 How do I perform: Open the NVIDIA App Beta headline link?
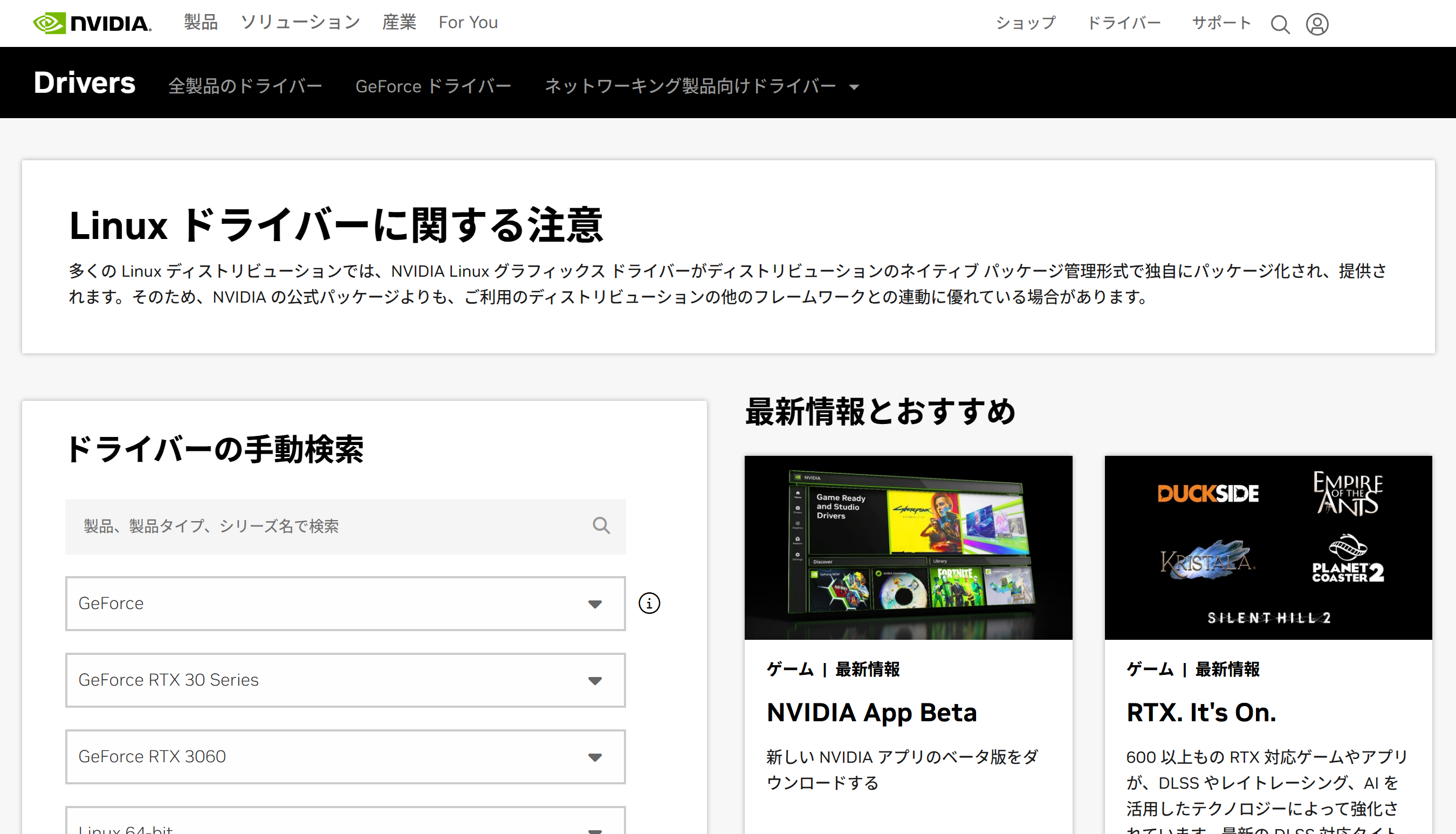click(871, 712)
